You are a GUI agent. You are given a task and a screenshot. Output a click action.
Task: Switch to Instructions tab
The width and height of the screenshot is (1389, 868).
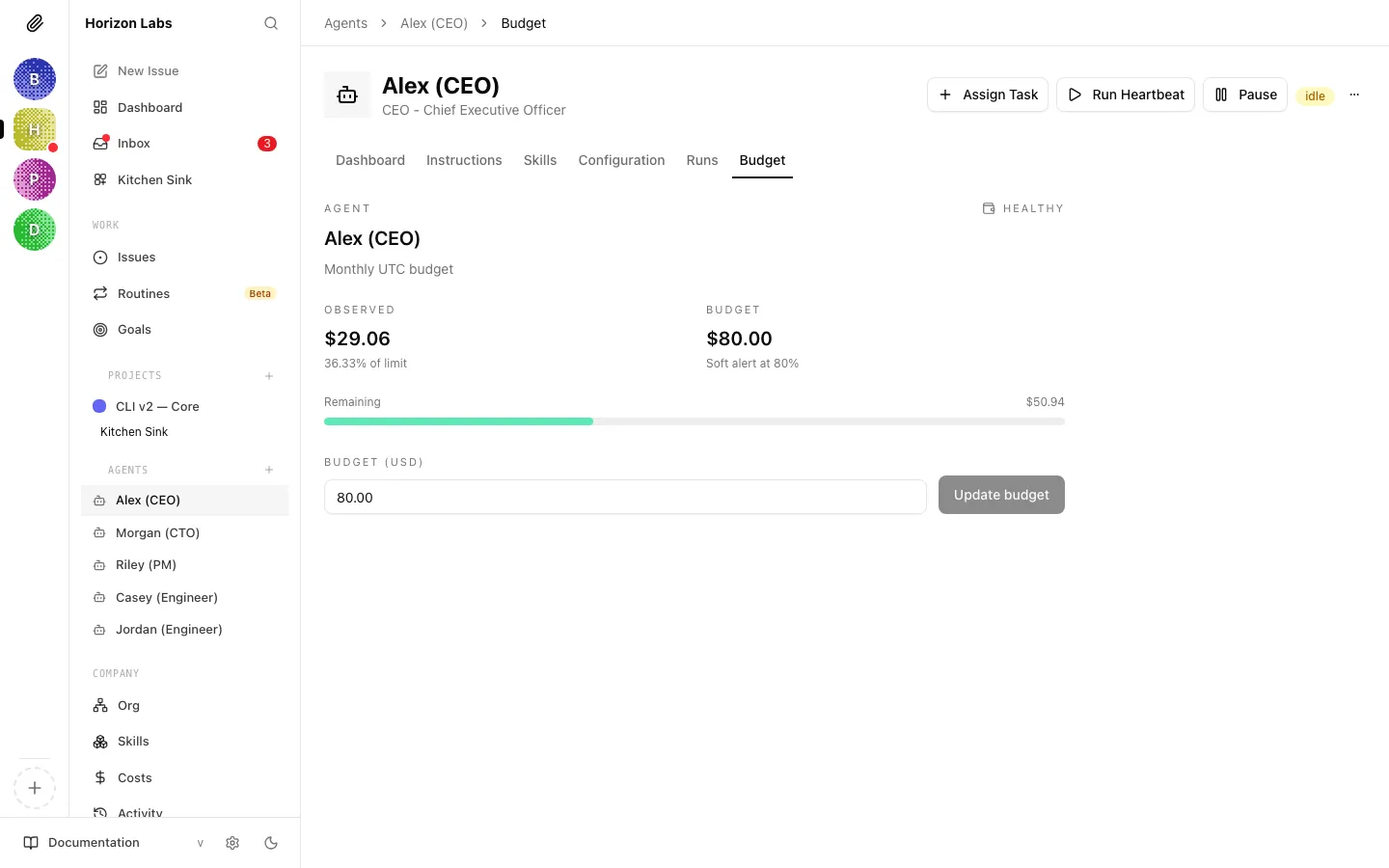[464, 160]
